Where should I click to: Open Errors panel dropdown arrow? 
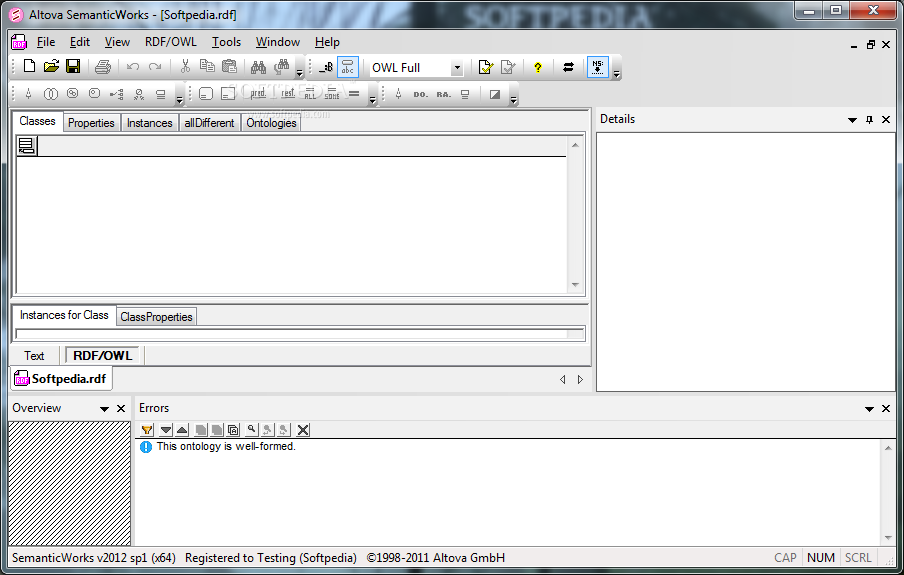pyautogui.click(x=869, y=409)
